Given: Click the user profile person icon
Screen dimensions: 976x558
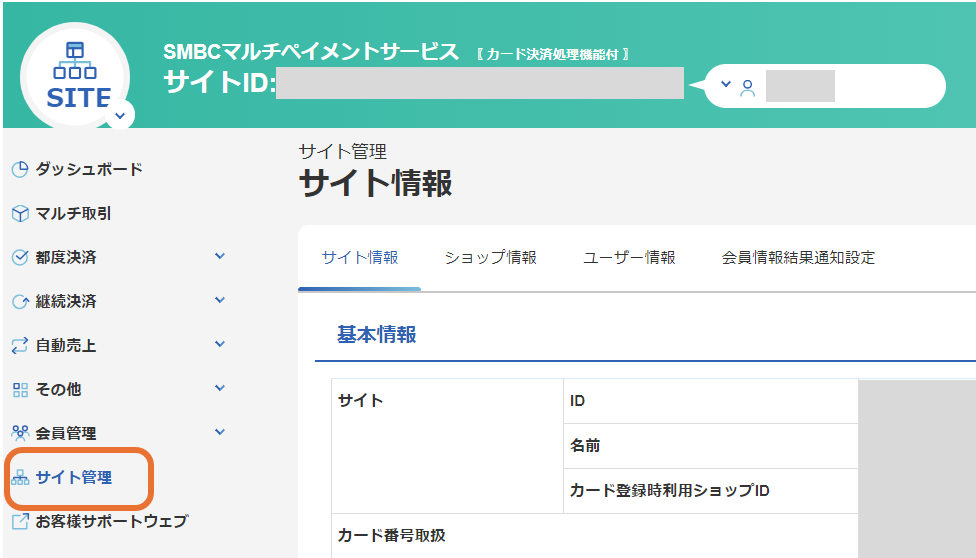Looking at the screenshot, I should (x=748, y=88).
